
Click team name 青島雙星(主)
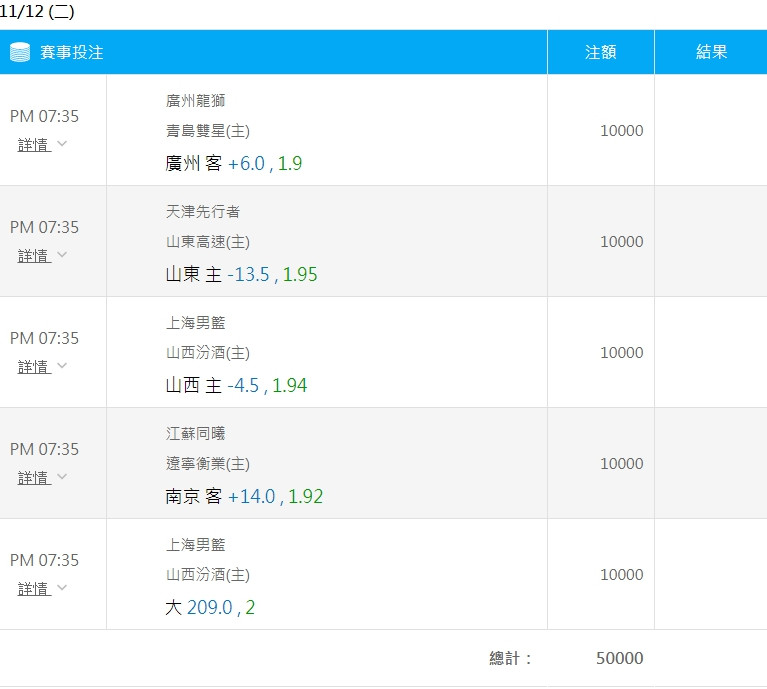click(208, 131)
